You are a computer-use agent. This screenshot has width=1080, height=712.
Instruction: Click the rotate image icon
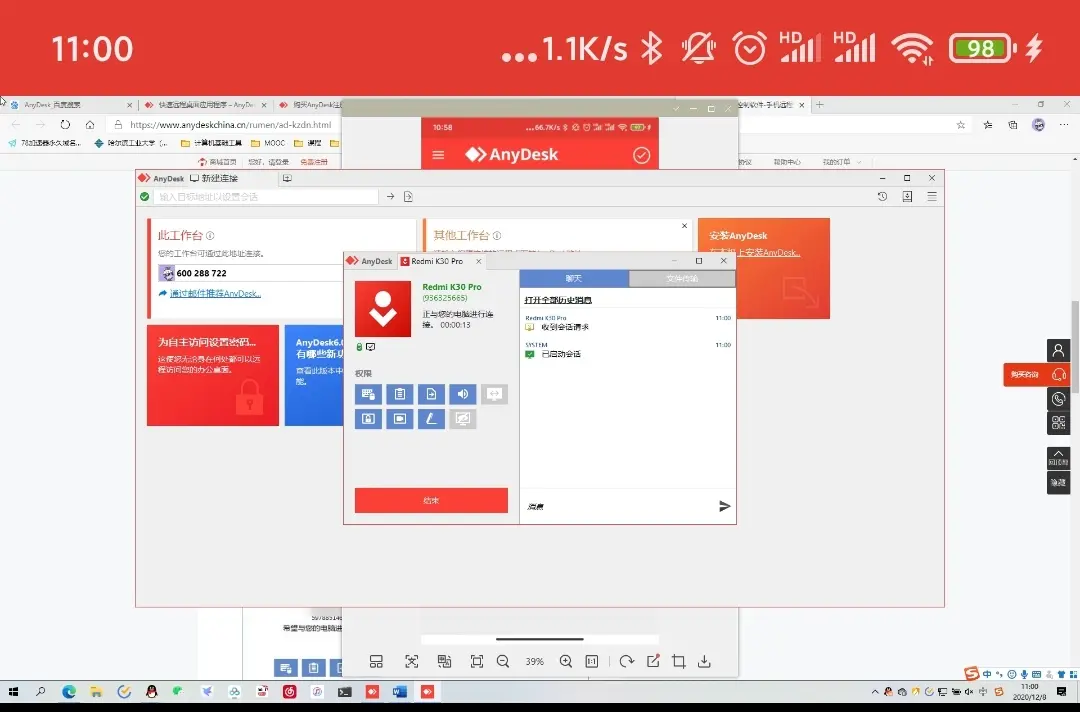(x=626, y=661)
